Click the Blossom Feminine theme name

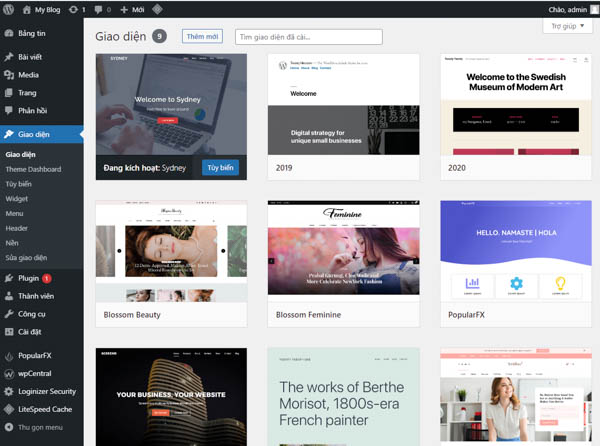tap(308, 315)
